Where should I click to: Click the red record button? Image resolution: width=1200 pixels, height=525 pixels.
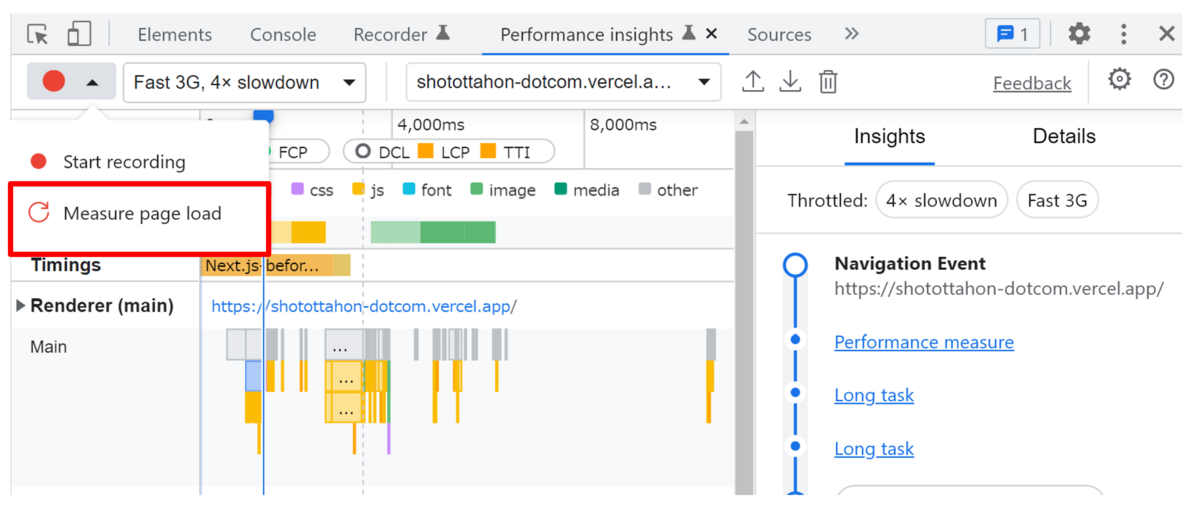point(54,82)
